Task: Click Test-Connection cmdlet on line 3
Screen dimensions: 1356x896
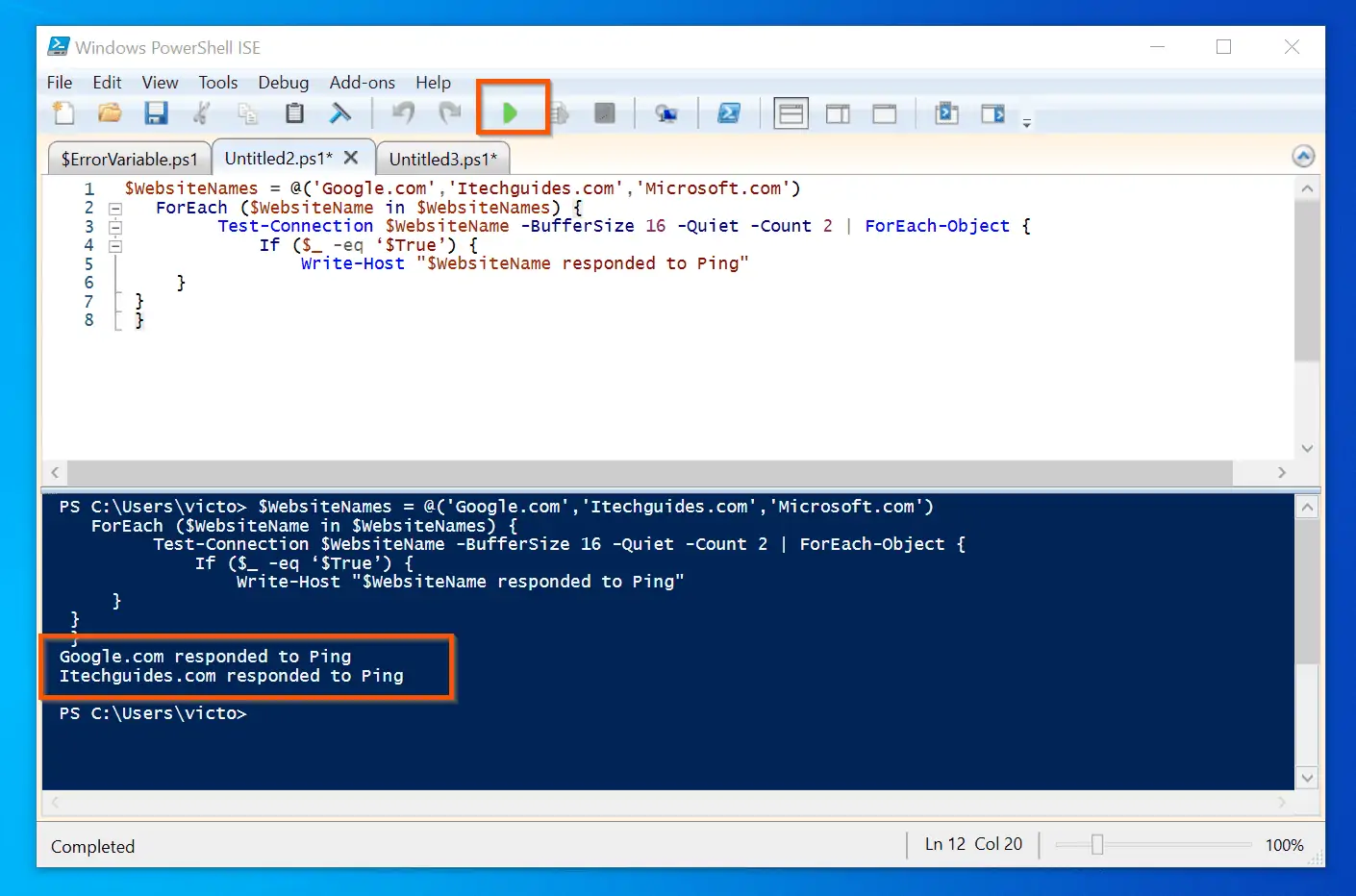Action: (x=295, y=226)
